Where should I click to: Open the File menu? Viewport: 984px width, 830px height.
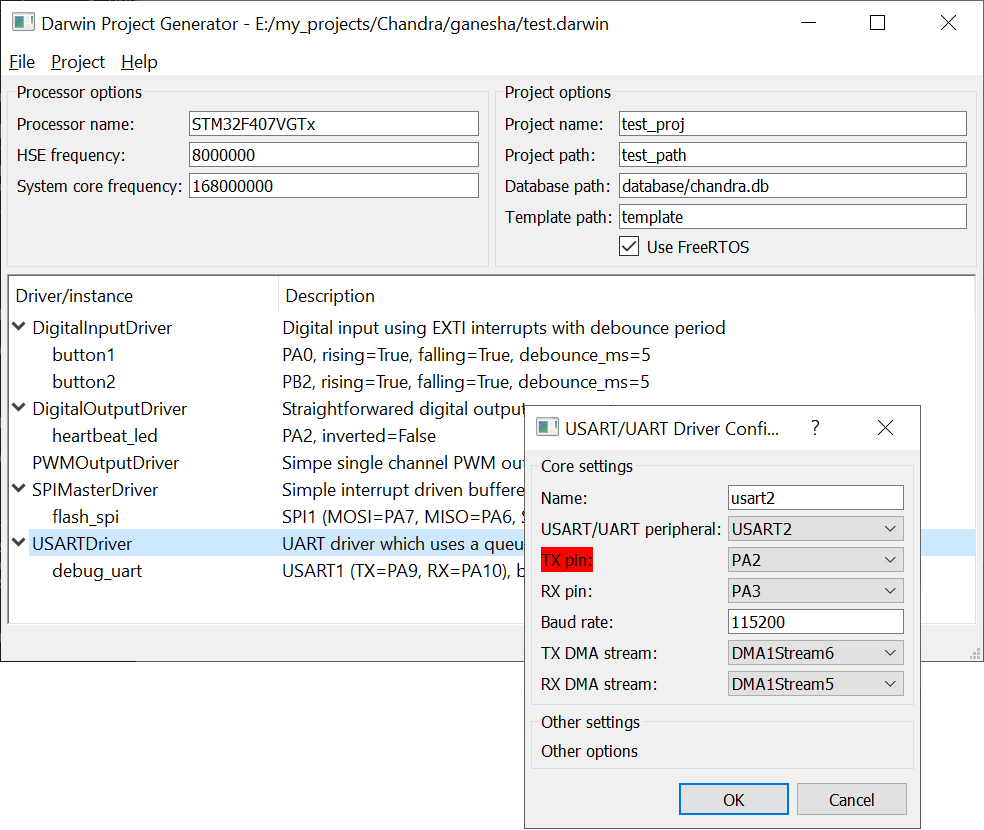pos(22,62)
